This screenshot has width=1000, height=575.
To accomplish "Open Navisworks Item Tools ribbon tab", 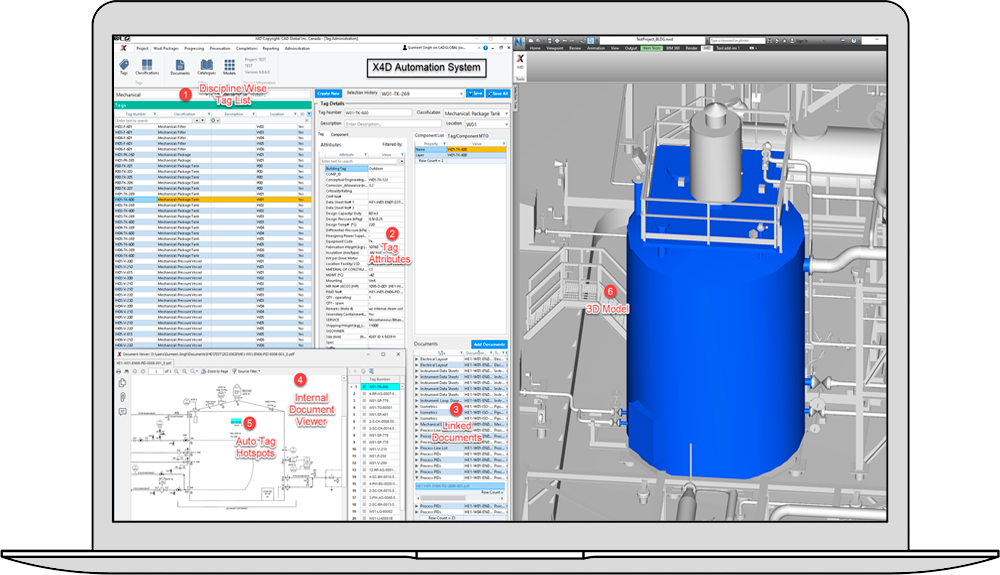I will click(651, 48).
